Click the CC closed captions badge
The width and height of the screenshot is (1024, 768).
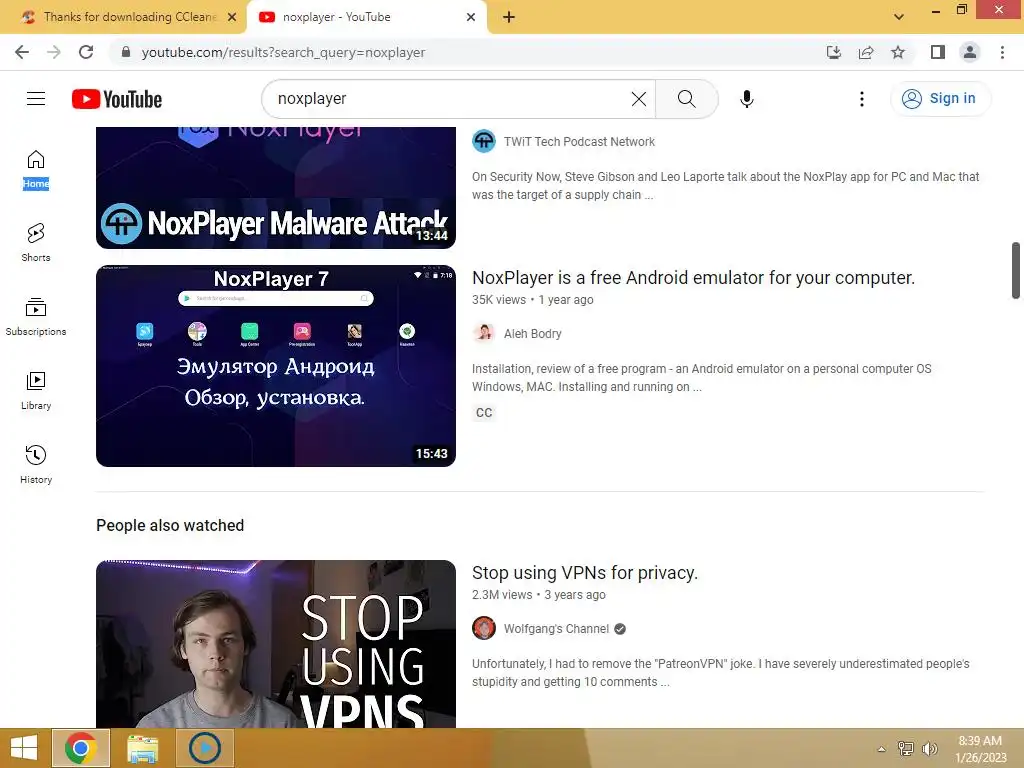click(x=484, y=413)
